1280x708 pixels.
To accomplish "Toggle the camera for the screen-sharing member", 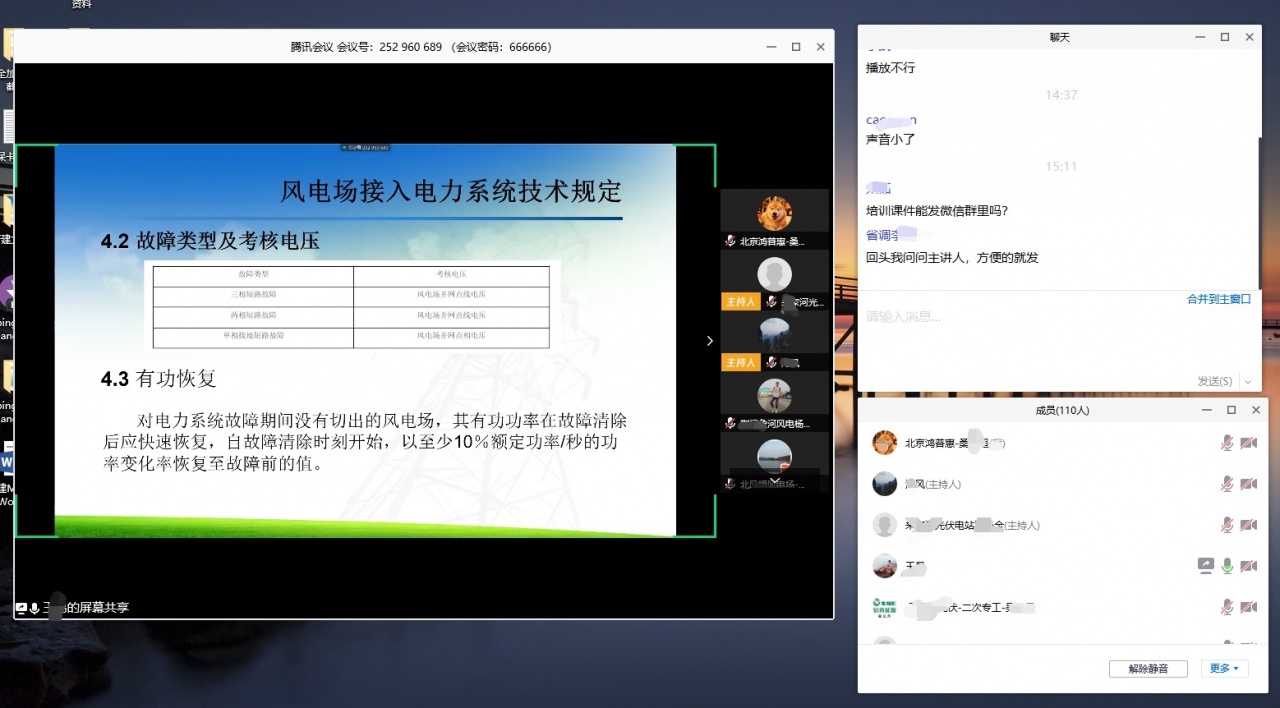I will point(1248,566).
